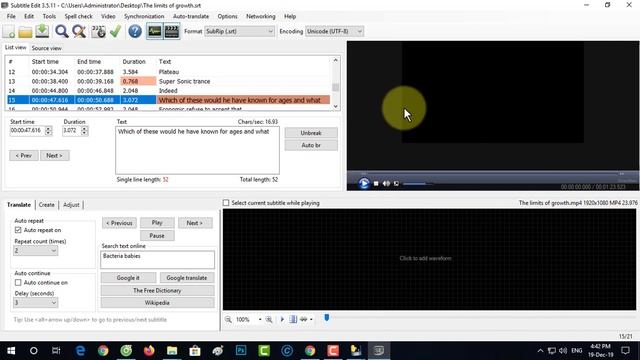The height and width of the screenshot is (360, 640).
Task: Click the video seek progress bar
Action: [492, 174]
